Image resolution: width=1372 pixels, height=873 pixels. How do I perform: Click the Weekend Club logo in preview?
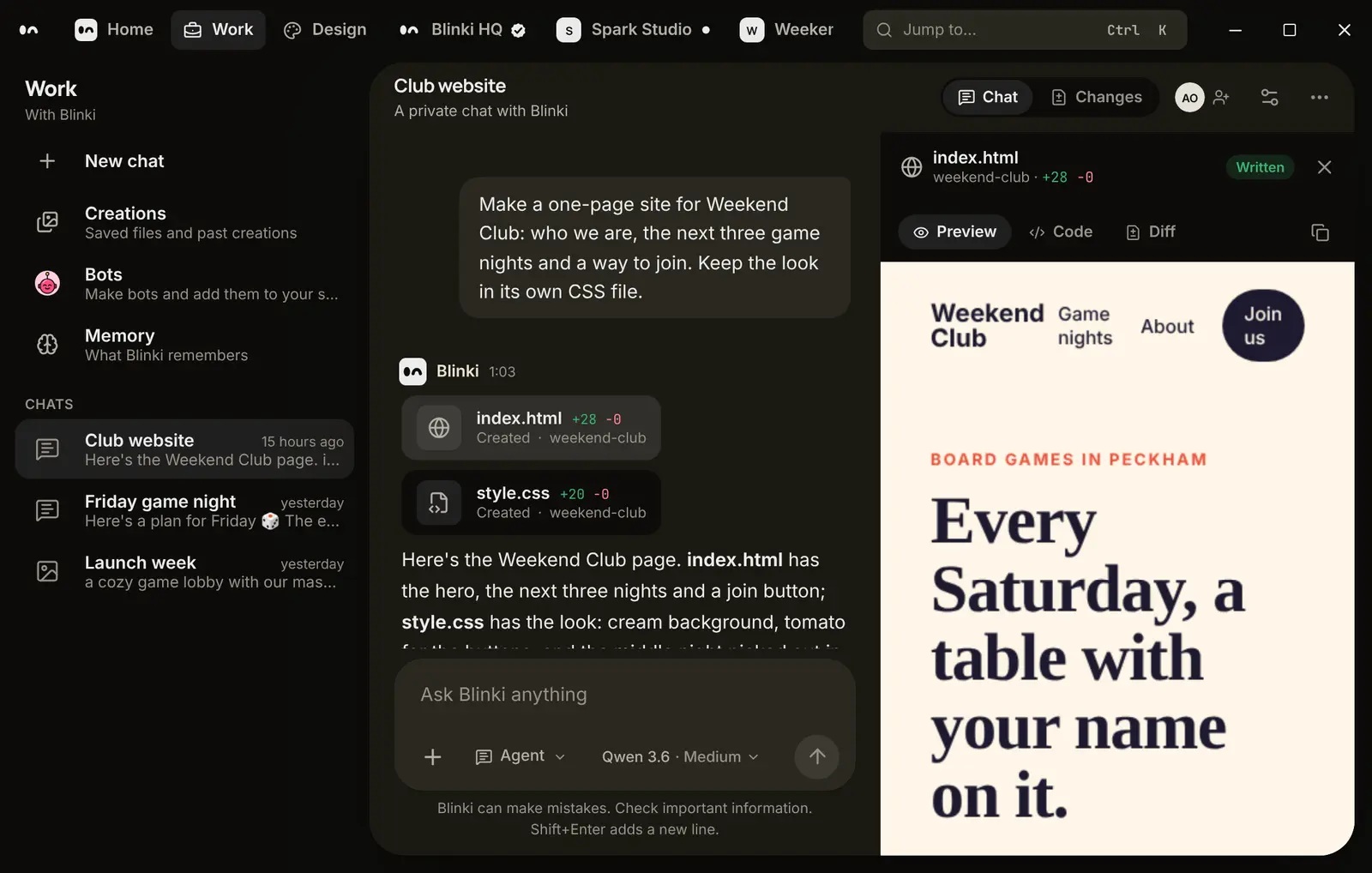pyautogui.click(x=987, y=325)
